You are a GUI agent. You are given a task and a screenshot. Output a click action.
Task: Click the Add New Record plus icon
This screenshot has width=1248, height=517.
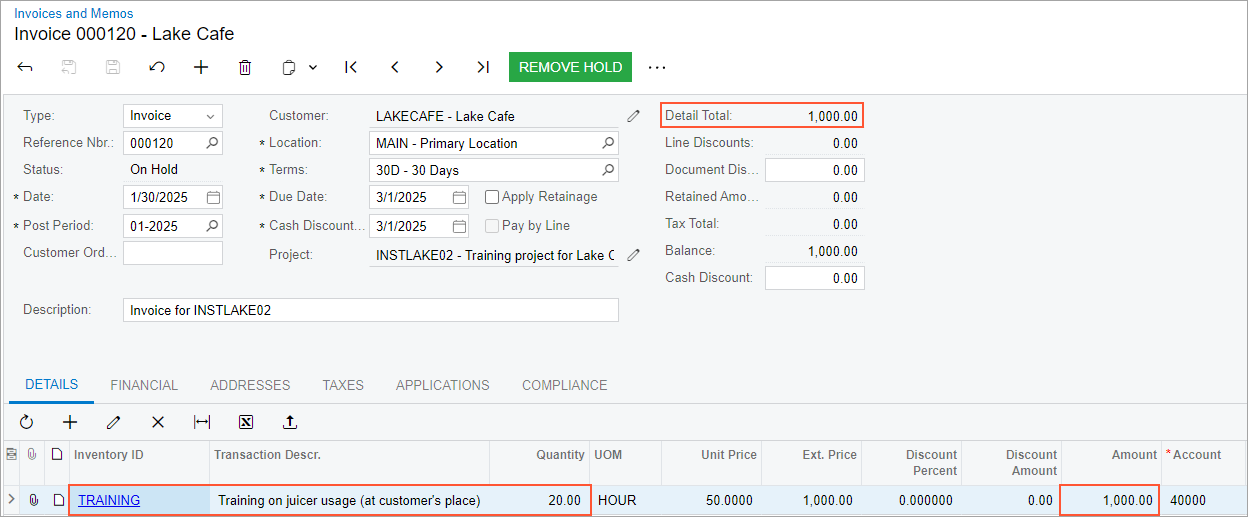pyautogui.click(x=201, y=67)
